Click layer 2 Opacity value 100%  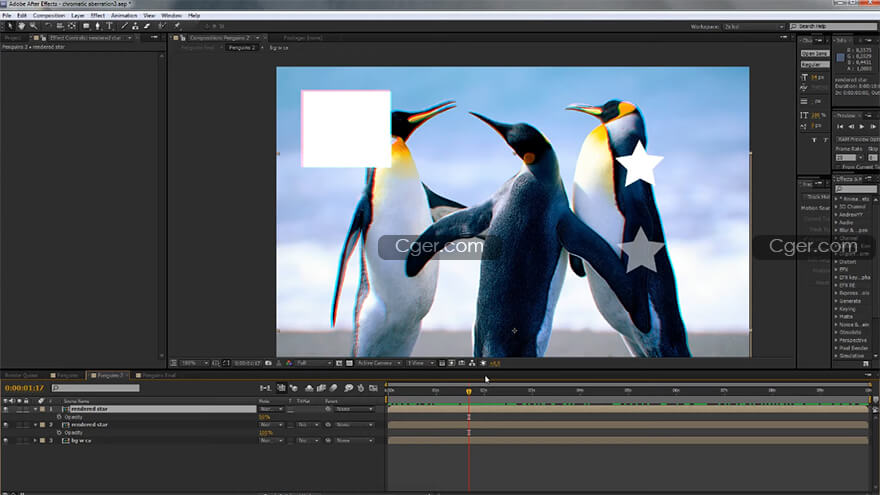[x=265, y=433]
